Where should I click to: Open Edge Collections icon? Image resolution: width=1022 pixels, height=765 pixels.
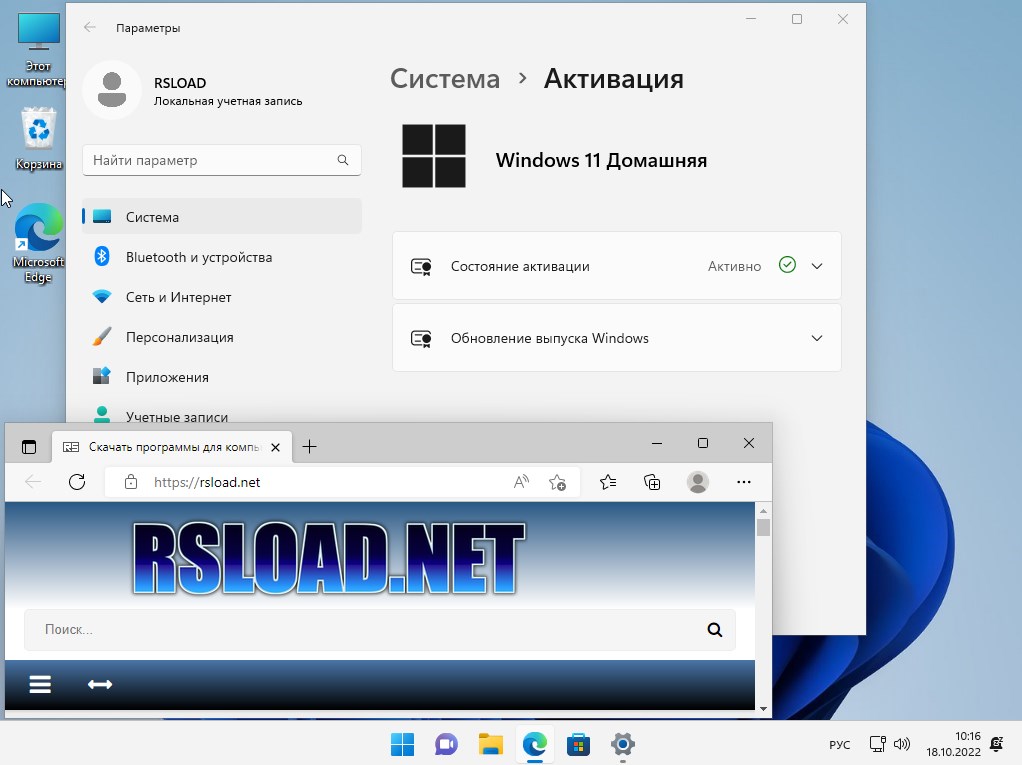coord(652,482)
